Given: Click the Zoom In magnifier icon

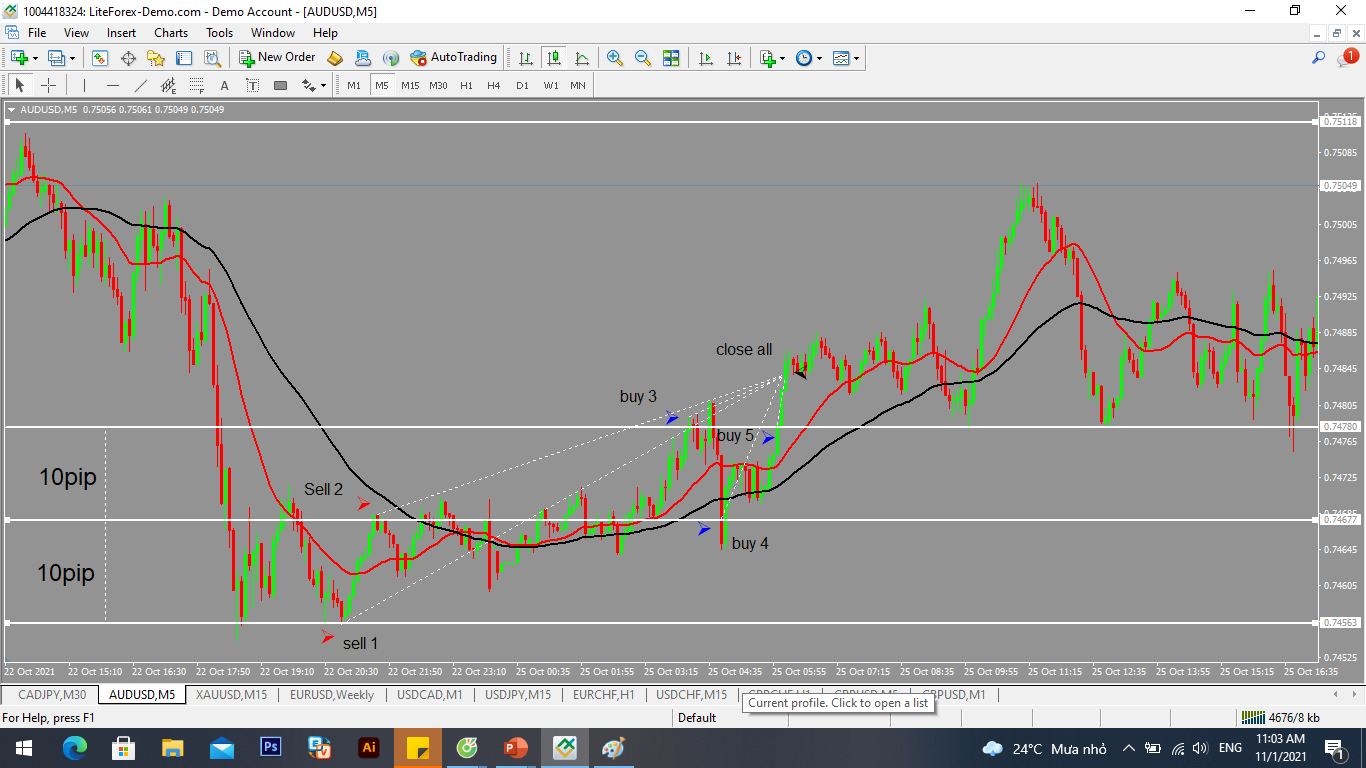Looking at the screenshot, I should click(x=615, y=58).
